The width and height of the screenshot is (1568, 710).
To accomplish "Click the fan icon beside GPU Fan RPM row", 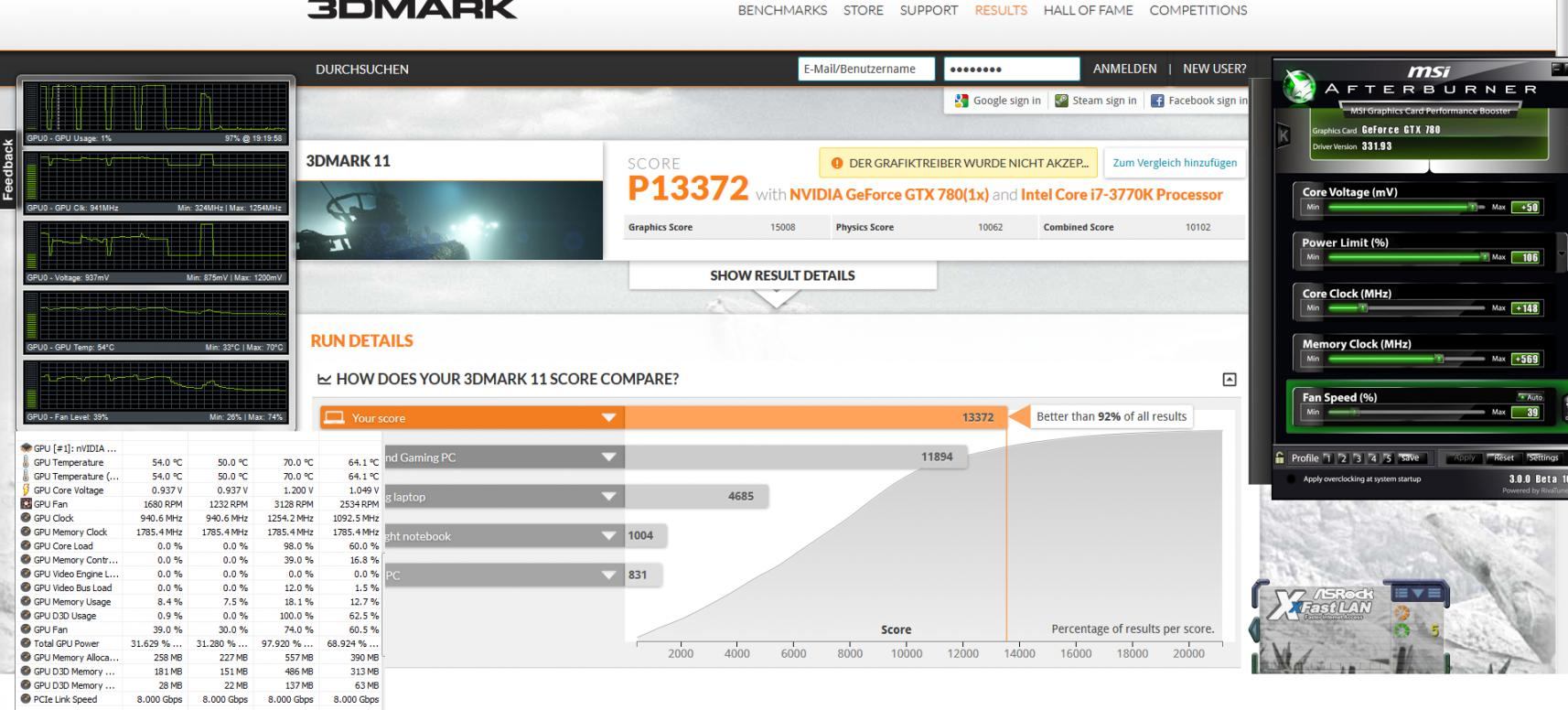I will [26, 504].
